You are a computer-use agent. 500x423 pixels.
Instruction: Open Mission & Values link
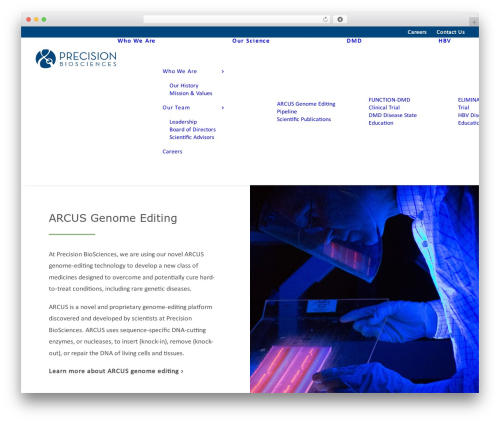(191, 93)
